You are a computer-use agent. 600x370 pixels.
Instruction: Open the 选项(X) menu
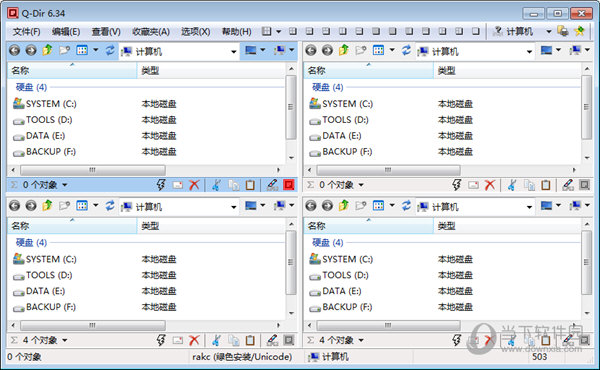(196, 31)
